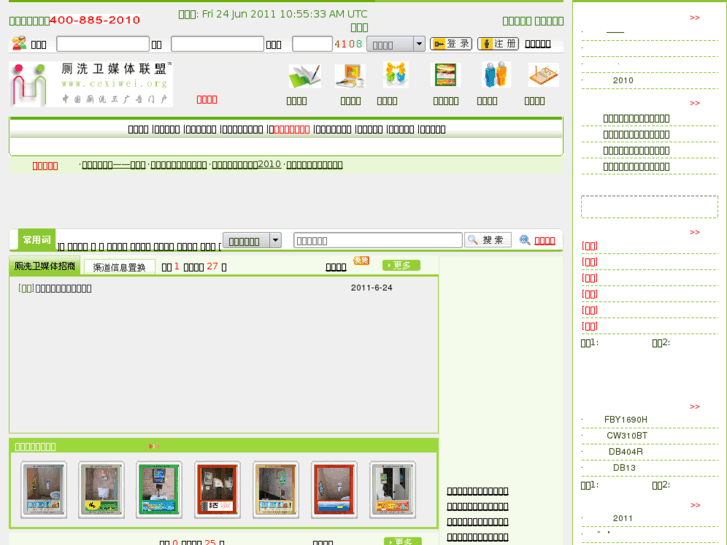Image resolution: width=727 pixels, height=545 pixels.
Task: Click the red link beside the site logo
Action: (x=207, y=100)
